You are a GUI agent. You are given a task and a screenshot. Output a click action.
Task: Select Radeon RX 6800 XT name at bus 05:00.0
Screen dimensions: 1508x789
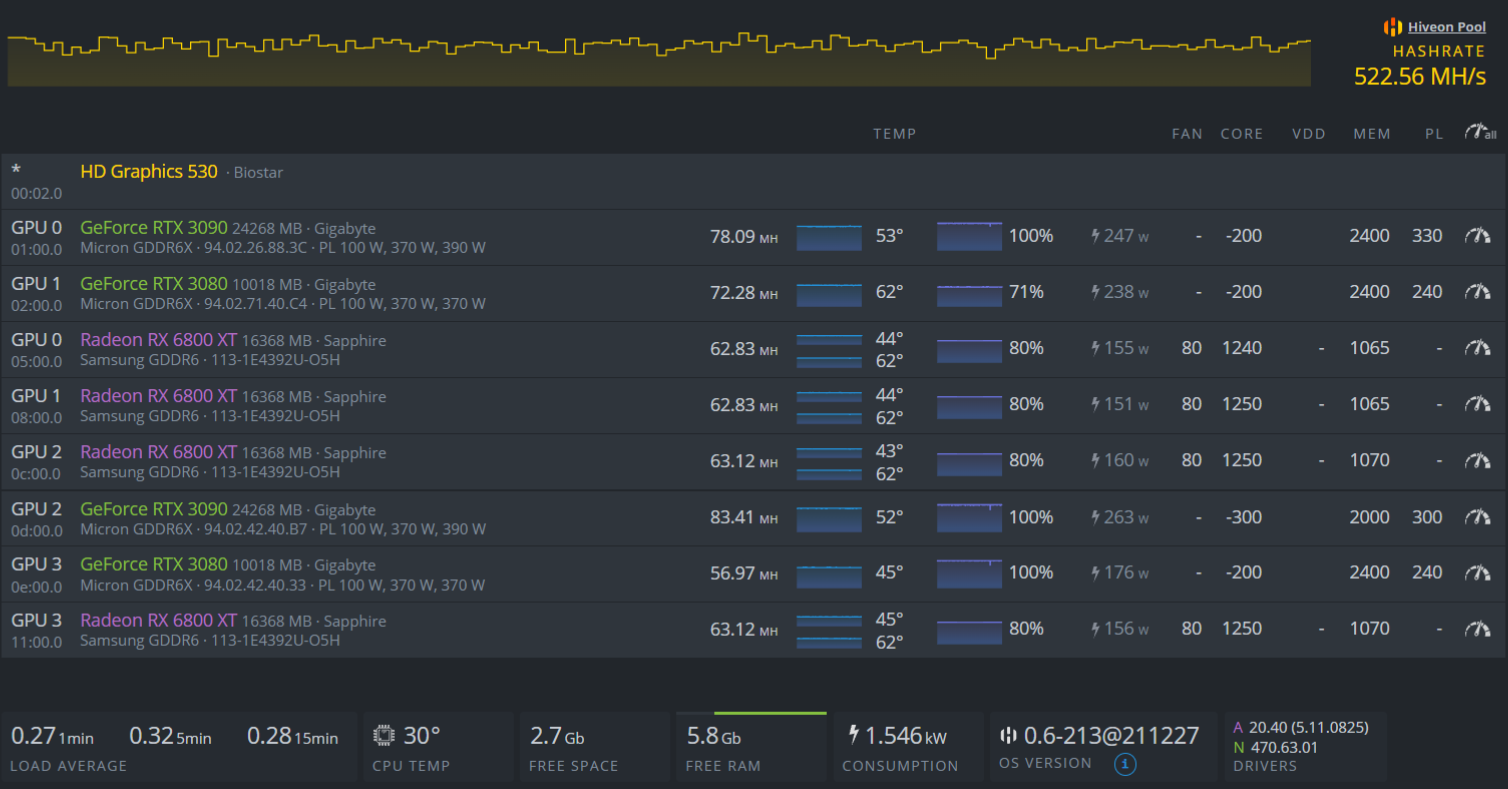point(158,339)
